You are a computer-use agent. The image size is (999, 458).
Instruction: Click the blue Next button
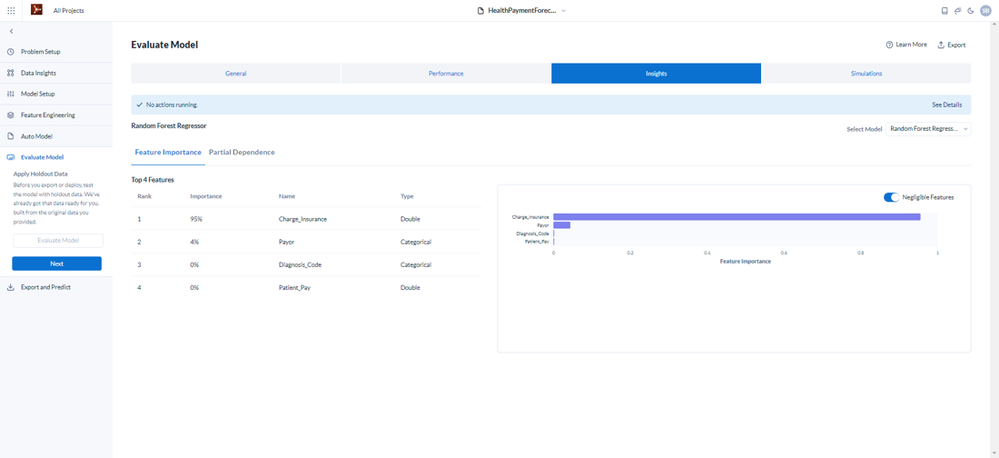click(x=57, y=264)
